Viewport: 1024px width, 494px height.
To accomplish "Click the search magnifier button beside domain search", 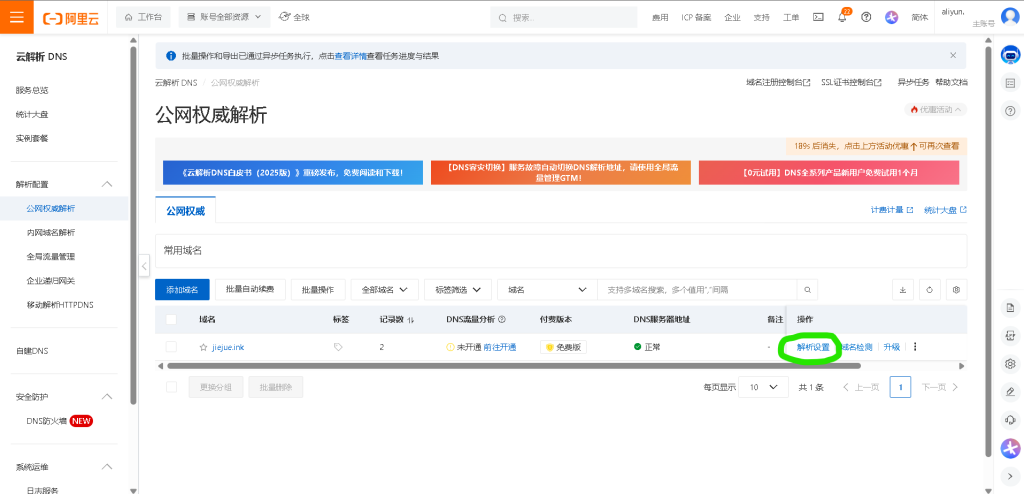I will (807, 289).
